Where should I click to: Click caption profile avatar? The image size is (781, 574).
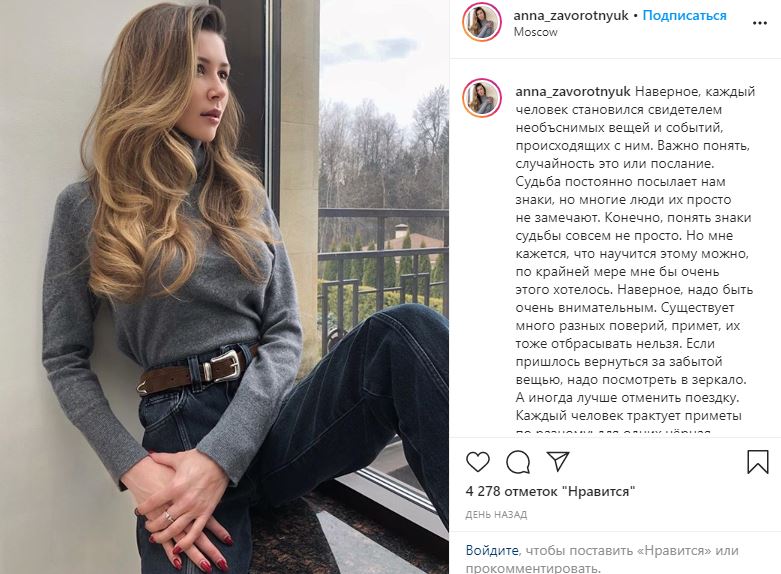pyautogui.click(x=482, y=98)
